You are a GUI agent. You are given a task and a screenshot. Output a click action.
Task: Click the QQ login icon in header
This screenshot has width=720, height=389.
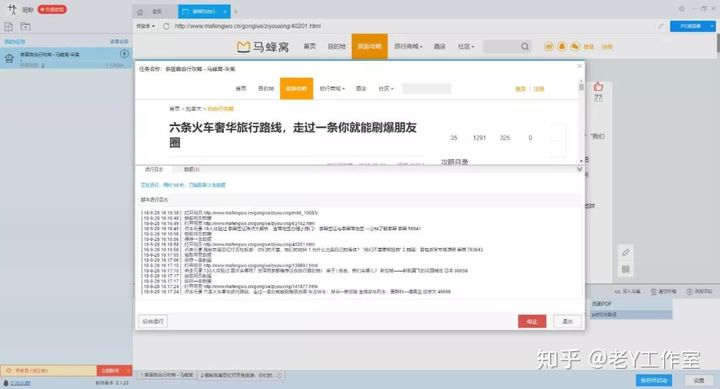[562, 46]
